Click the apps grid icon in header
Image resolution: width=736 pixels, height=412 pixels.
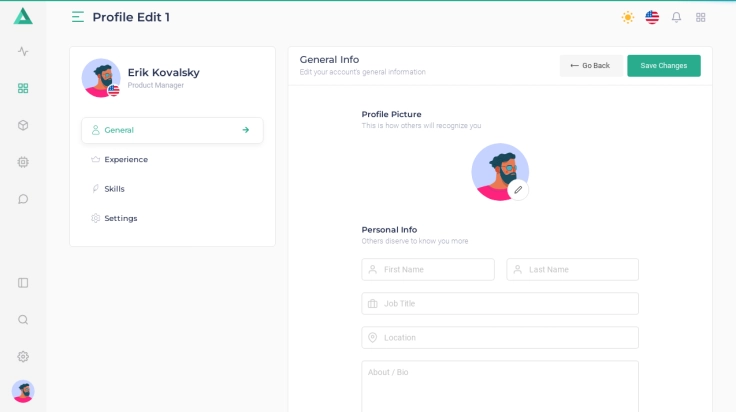point(701,17)
